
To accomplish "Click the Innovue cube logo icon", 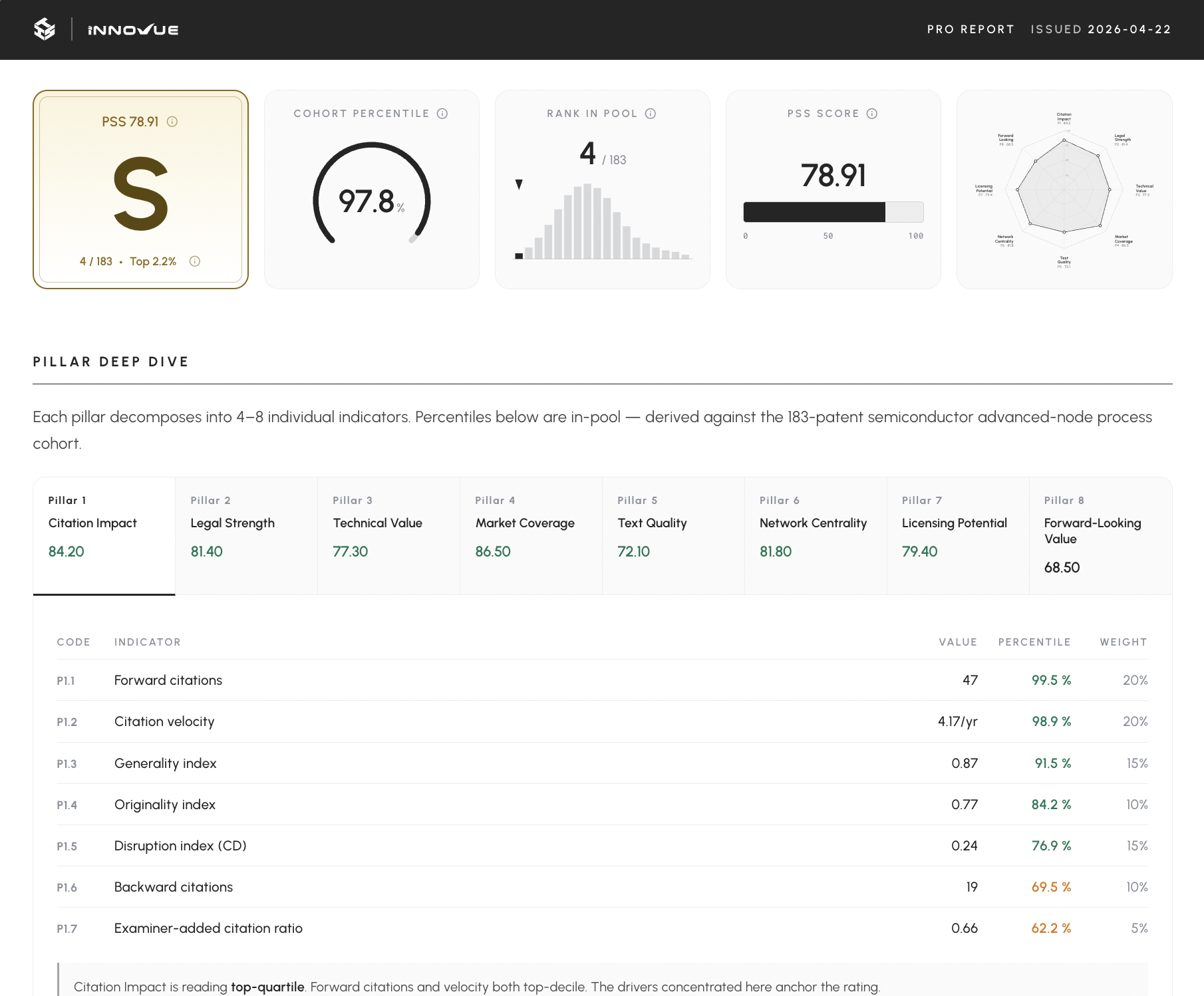I will [x=45, y=29].
